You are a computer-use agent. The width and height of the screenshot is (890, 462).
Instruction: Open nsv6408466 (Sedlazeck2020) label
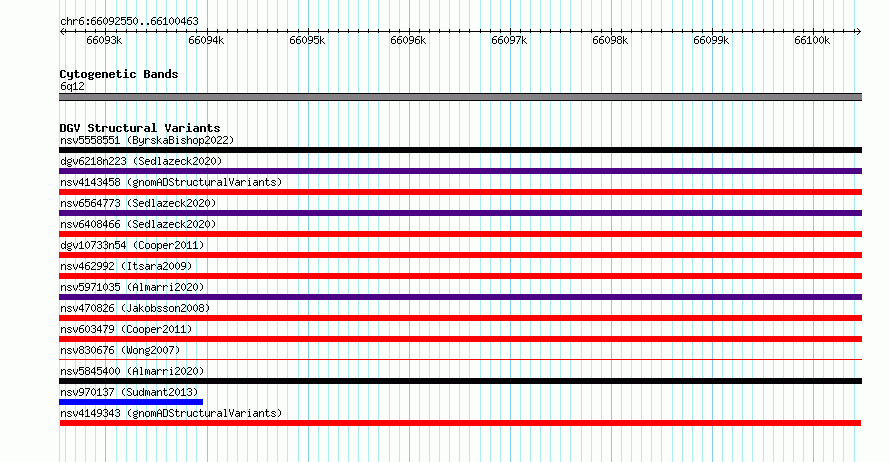pos(138,224)
